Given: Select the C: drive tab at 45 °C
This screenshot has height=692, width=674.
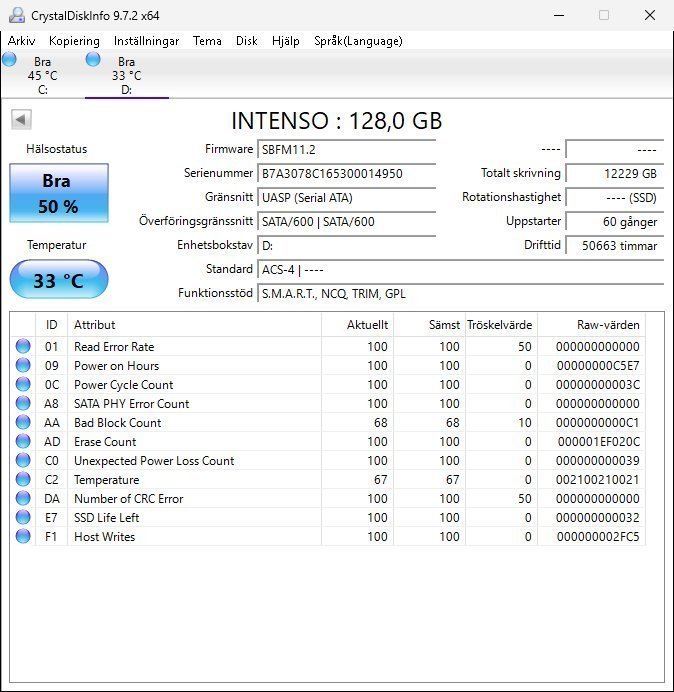Looking at the screenshot, I should pyautogui.click(x=42, y=75).
